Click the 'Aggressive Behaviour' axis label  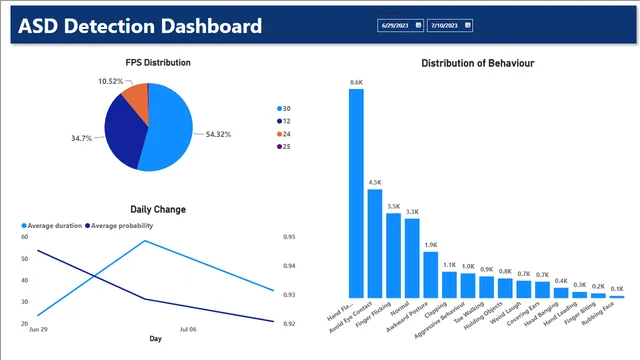coord(440,320)
